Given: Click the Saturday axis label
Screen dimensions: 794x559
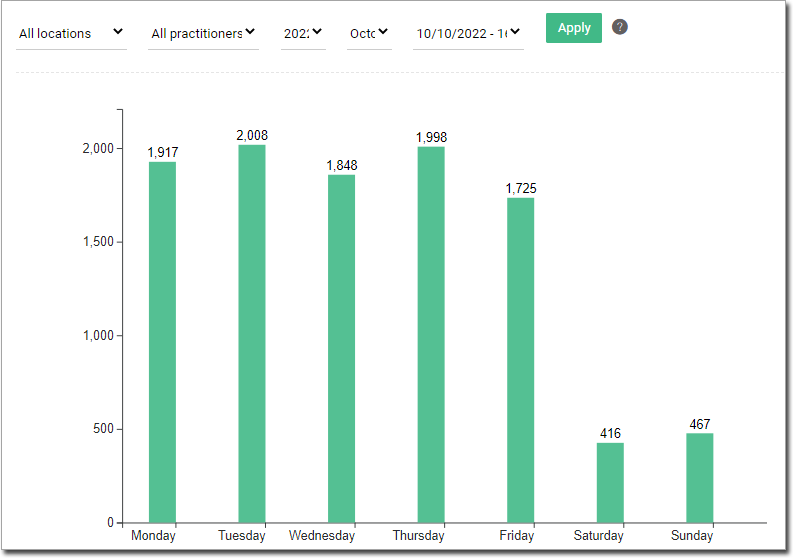Looking at the screenshot, I should pos(596,536).
